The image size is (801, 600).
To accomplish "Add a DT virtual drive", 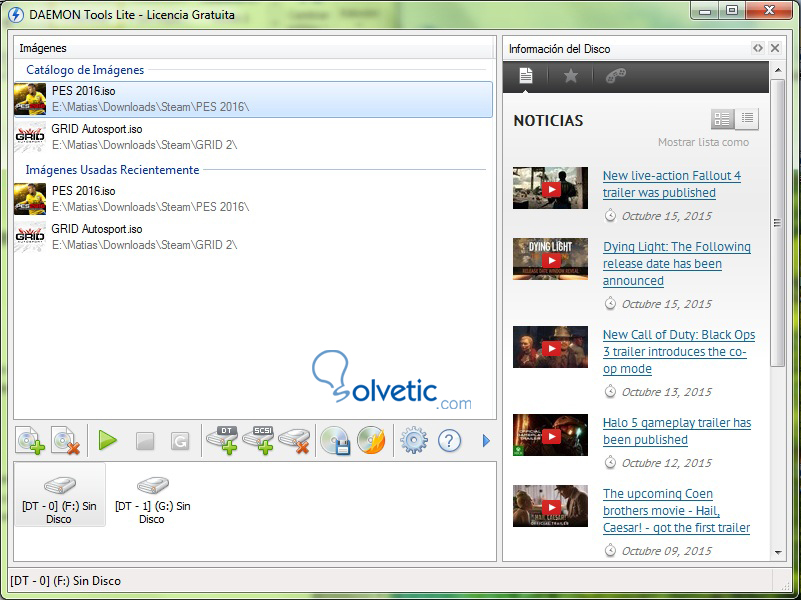I will click(222, 440).
